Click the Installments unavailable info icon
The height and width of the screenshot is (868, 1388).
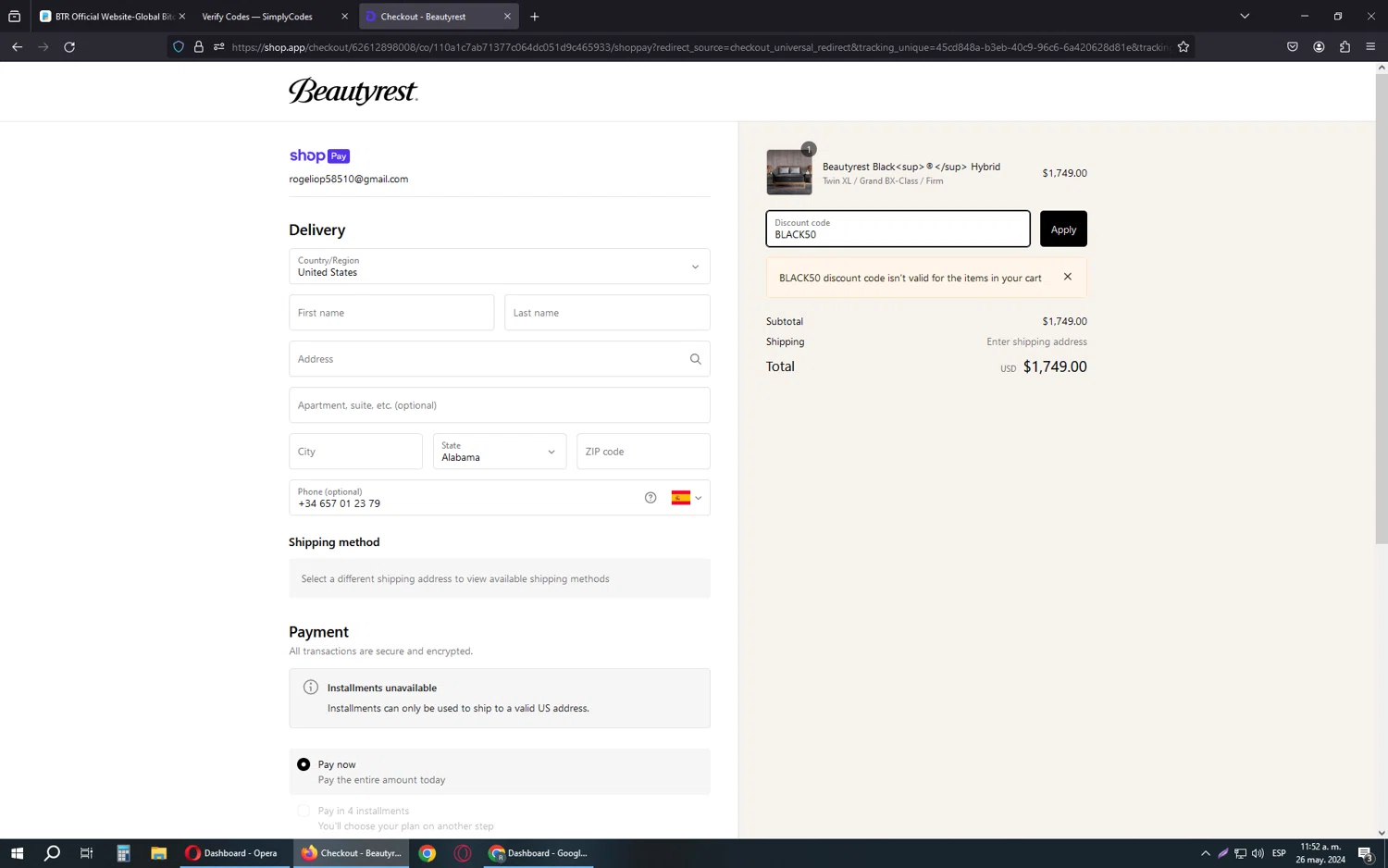[x=311, y=688]
